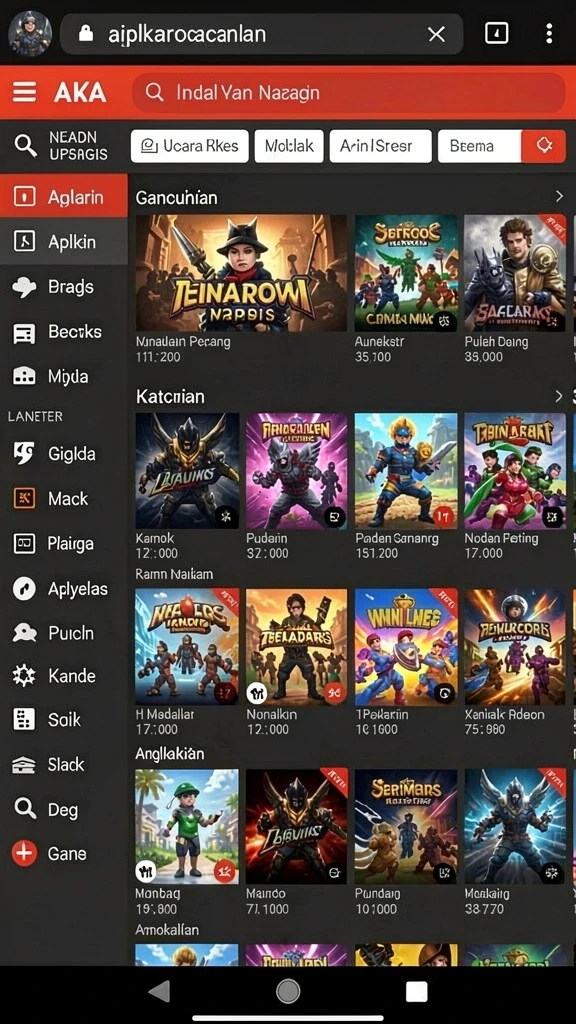Click the AKA logo text
Image resolution: width=576 pixels, height=1024 pixels.
[80, 92]
